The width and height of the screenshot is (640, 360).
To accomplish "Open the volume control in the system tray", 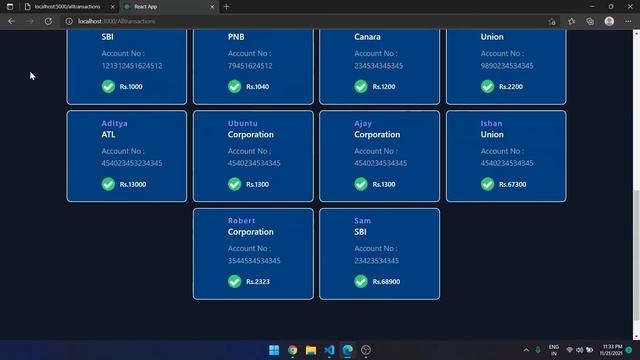I will point(579,350).
